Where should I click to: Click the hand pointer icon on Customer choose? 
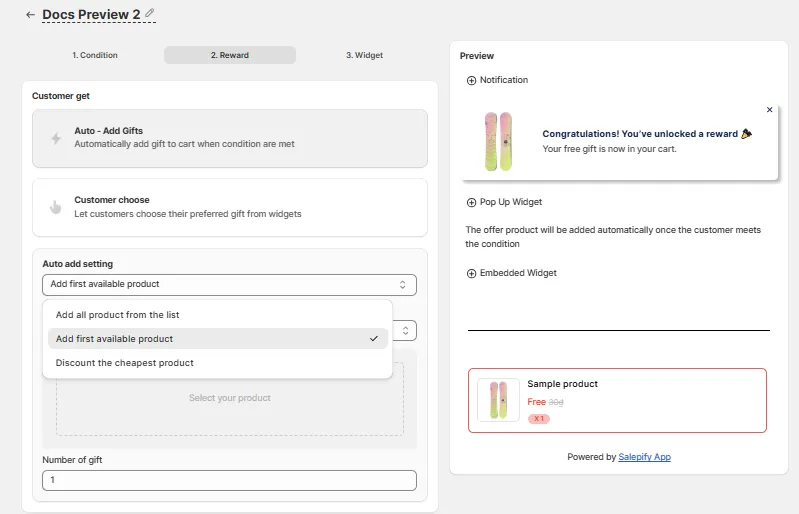pos(55,207)
